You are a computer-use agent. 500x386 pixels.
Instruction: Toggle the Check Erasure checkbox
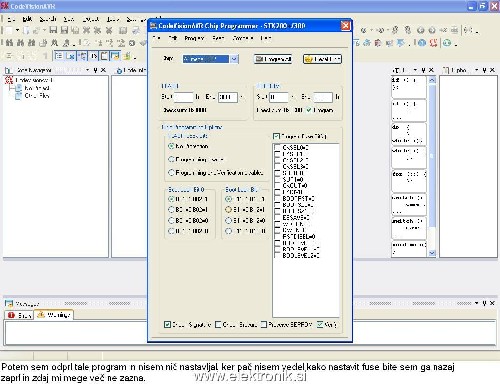pos(218,324)
